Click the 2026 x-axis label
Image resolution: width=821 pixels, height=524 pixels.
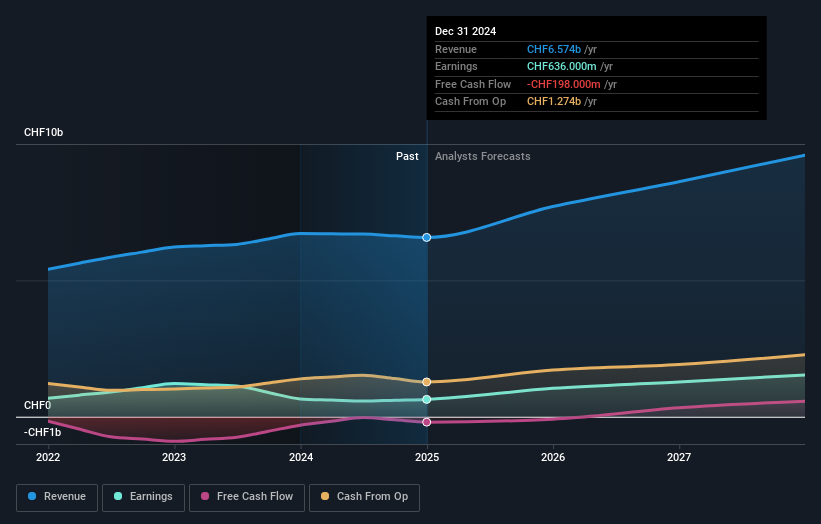click(553, 457)
